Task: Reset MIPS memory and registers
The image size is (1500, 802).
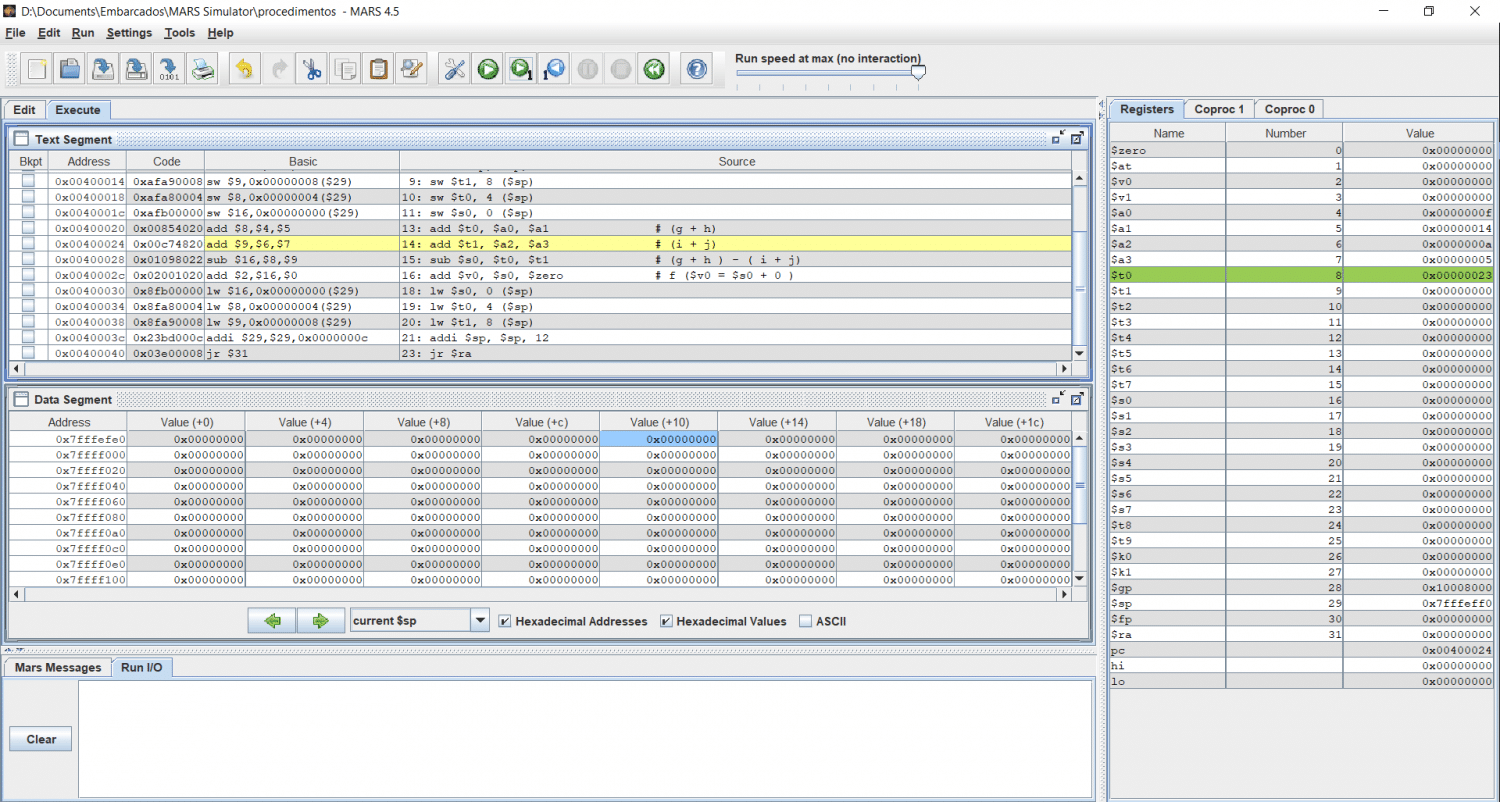Action: (x=654, y=69)
